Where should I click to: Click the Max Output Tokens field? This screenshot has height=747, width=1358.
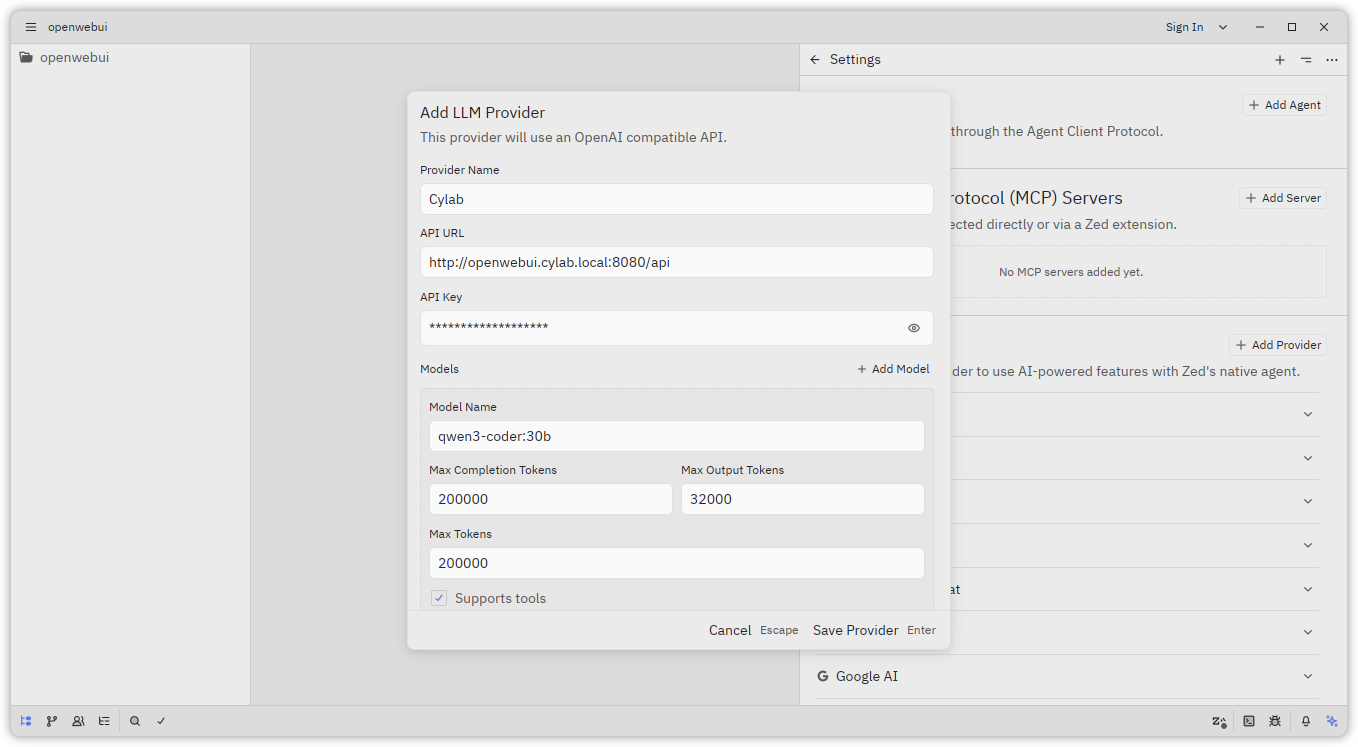point(802,499)
